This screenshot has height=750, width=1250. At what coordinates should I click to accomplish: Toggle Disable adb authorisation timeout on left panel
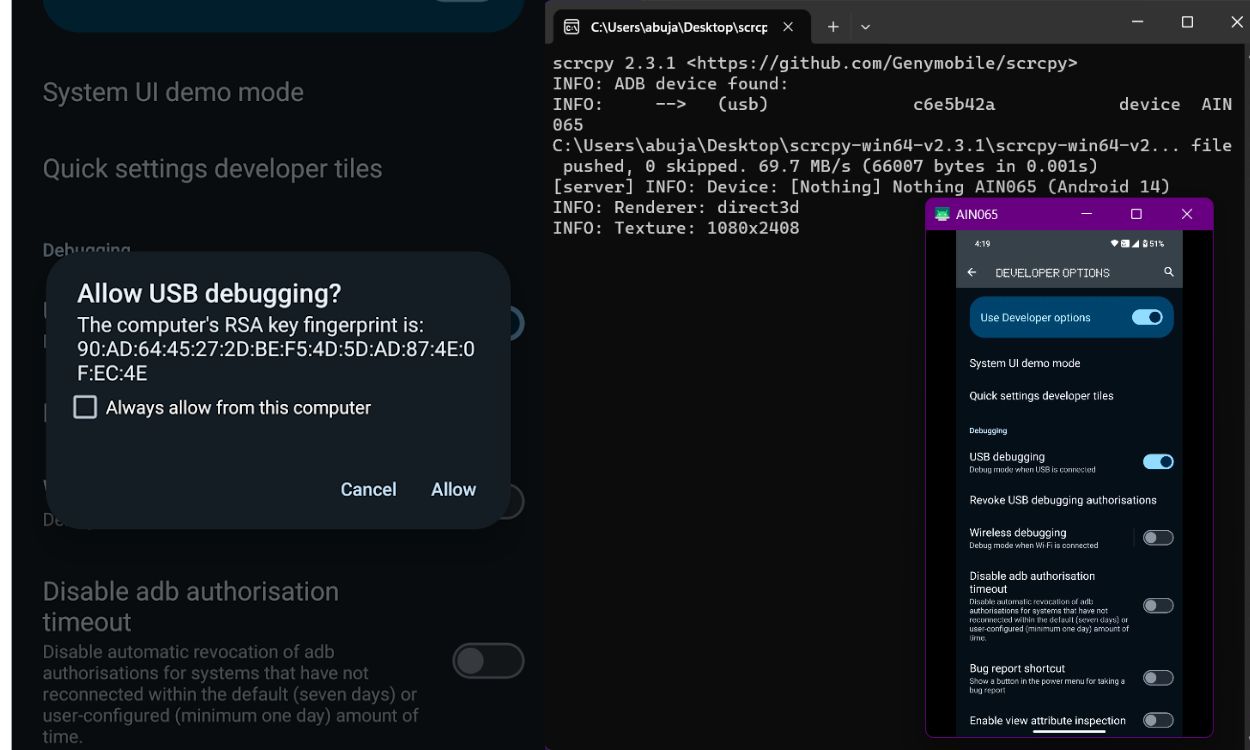pyautogui.click(x=487, y=661)
